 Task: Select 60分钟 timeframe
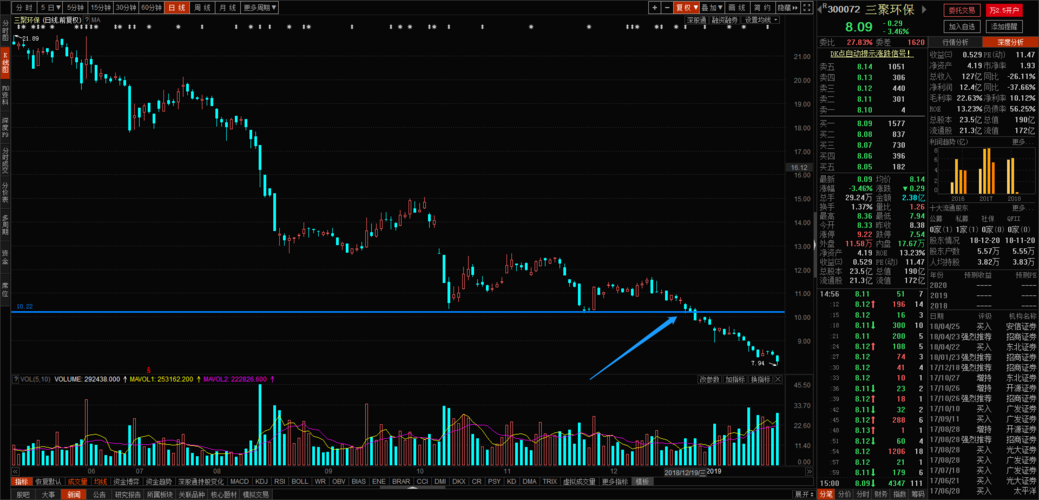[x=152, y=7]
